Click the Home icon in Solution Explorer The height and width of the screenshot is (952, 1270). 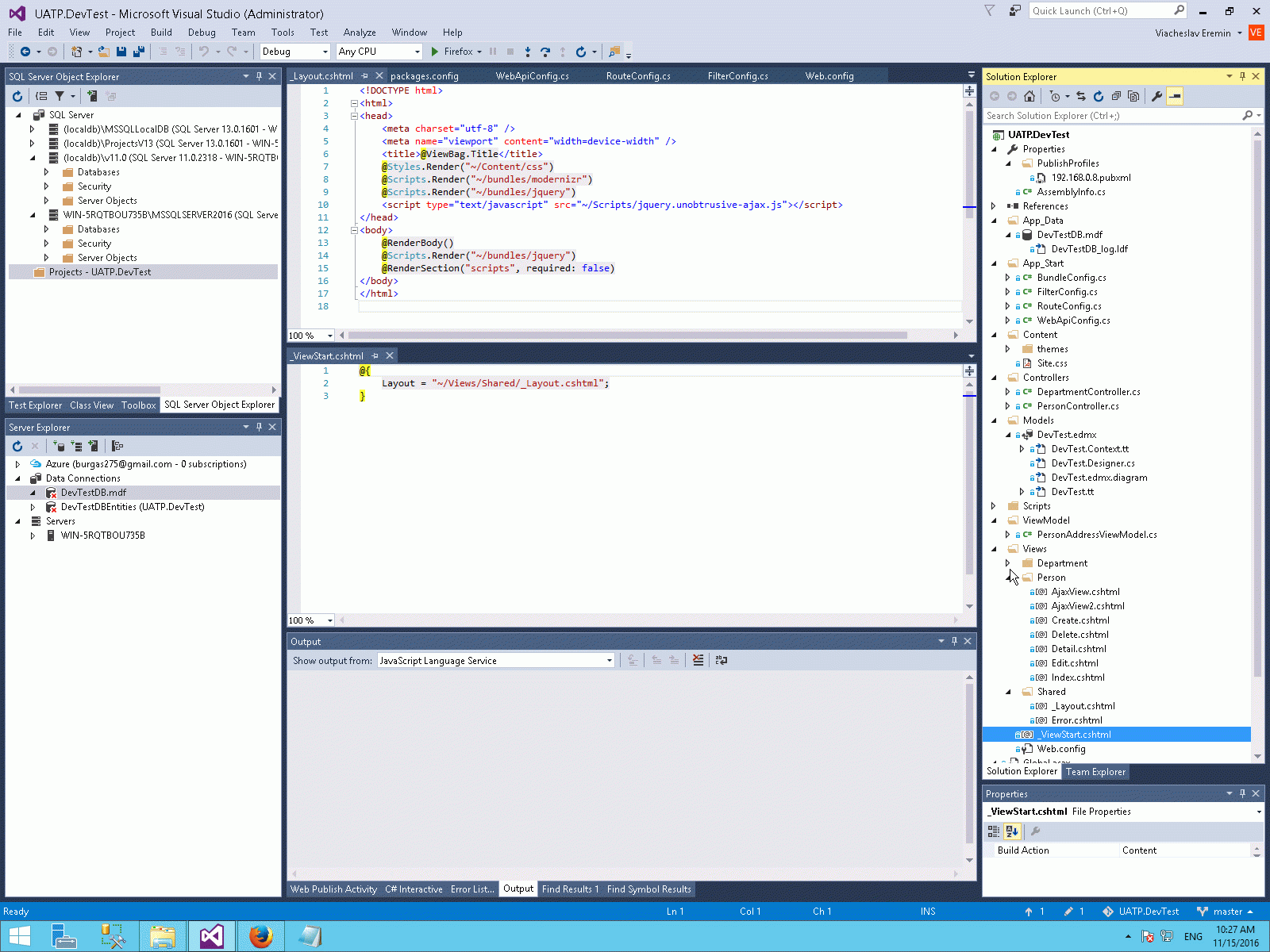click(x=1029, y=96)
